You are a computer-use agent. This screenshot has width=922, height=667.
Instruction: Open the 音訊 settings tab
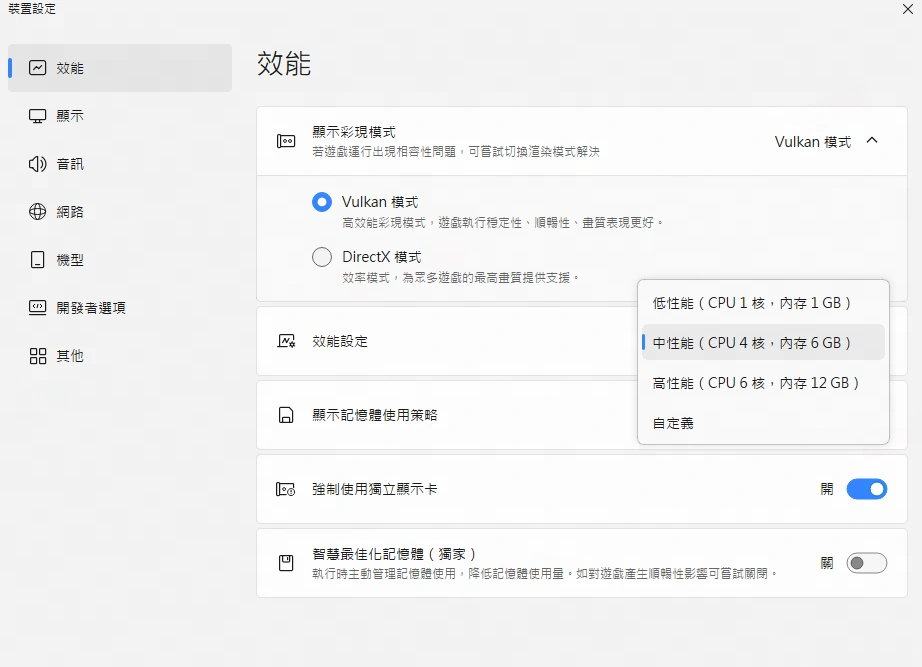(120, 164)
